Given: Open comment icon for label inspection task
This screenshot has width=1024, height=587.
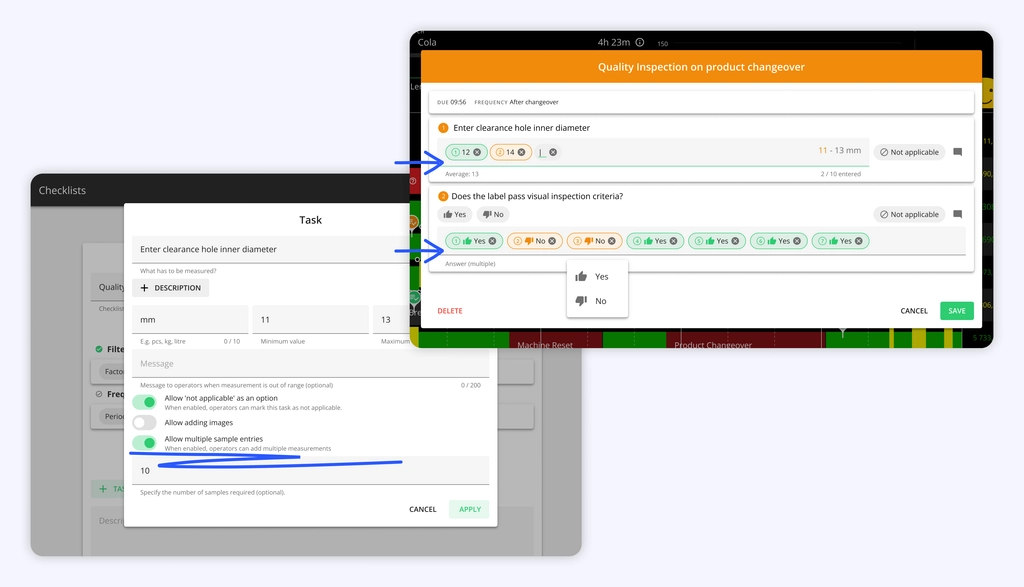Looking at the screenshot, I should tap(957, 214).
